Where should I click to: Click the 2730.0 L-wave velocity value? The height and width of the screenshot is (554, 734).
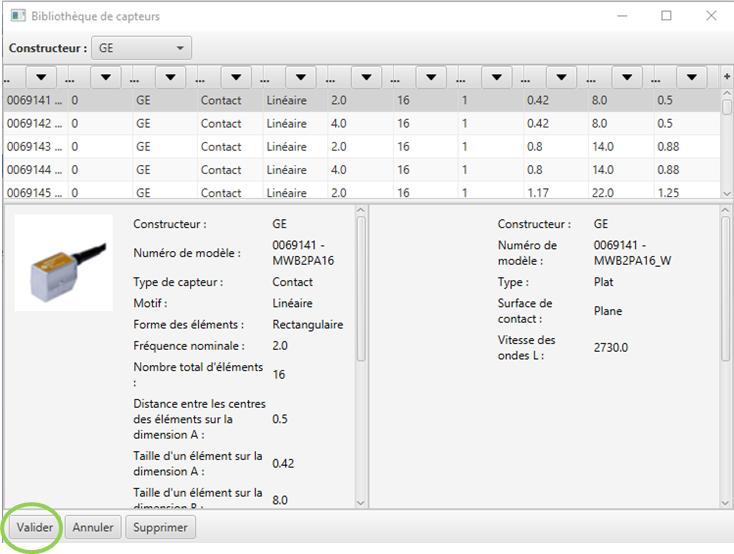[x=610, y=347]
